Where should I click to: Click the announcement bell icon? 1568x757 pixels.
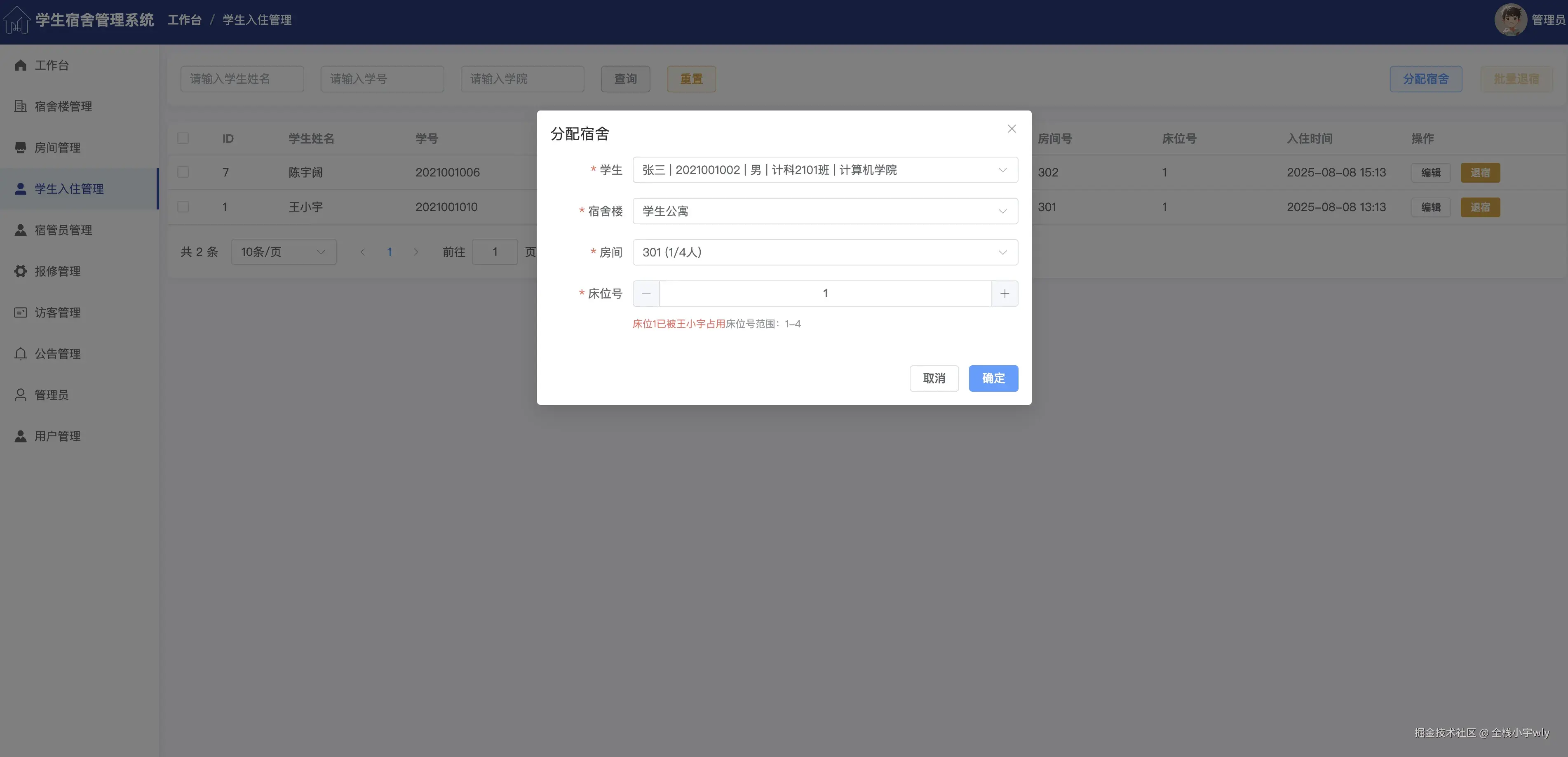pyautogui.click(x=21, y=354)
